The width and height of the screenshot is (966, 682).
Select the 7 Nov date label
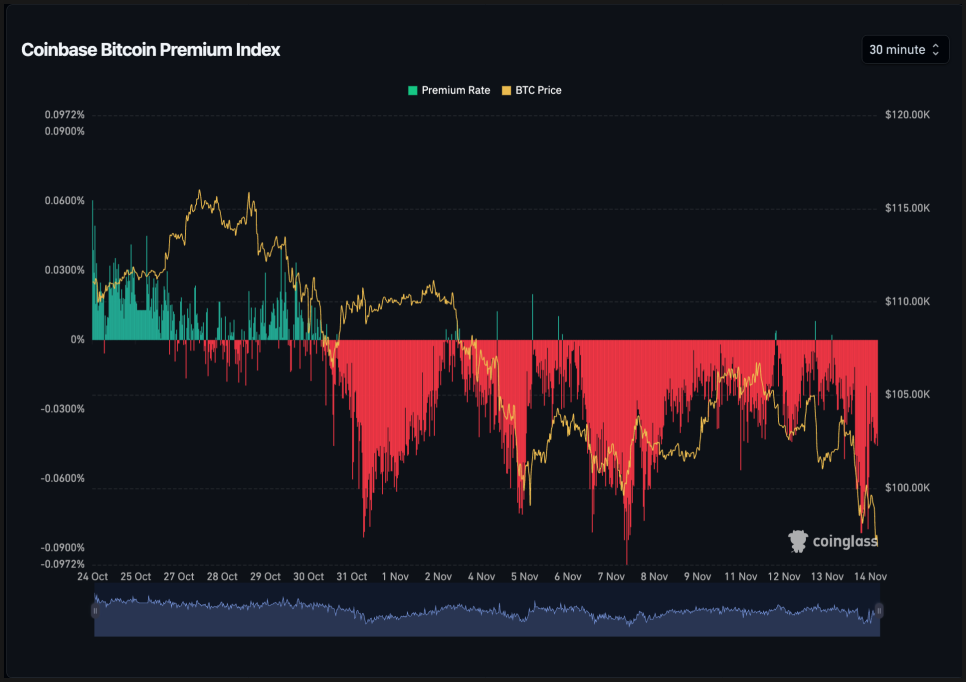(x=610, y=576)
